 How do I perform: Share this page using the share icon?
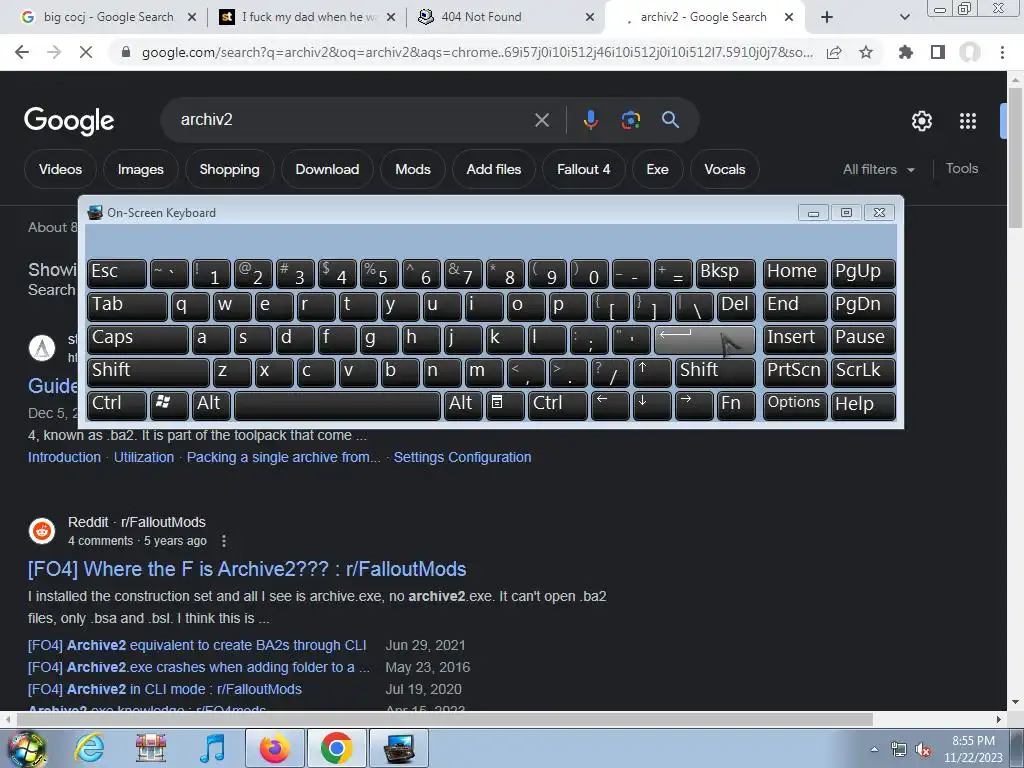click(834, 52)
